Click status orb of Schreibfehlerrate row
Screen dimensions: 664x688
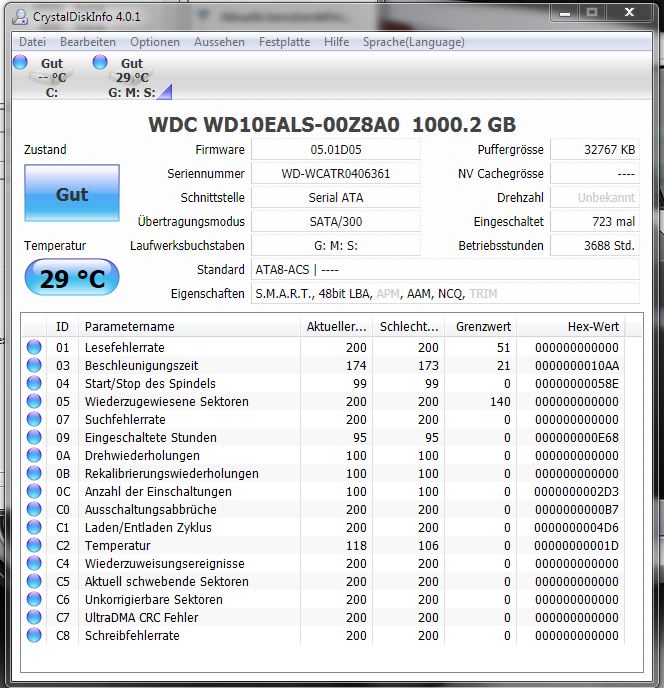(x=34, y=635)
